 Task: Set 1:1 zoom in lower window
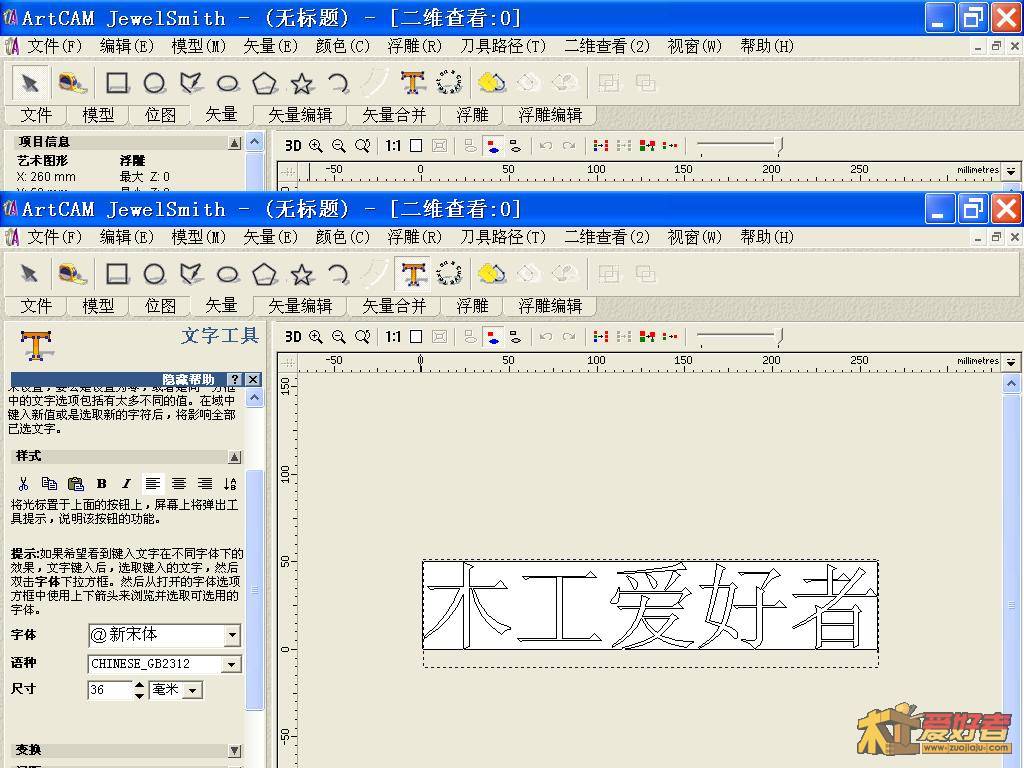point(392,337)
